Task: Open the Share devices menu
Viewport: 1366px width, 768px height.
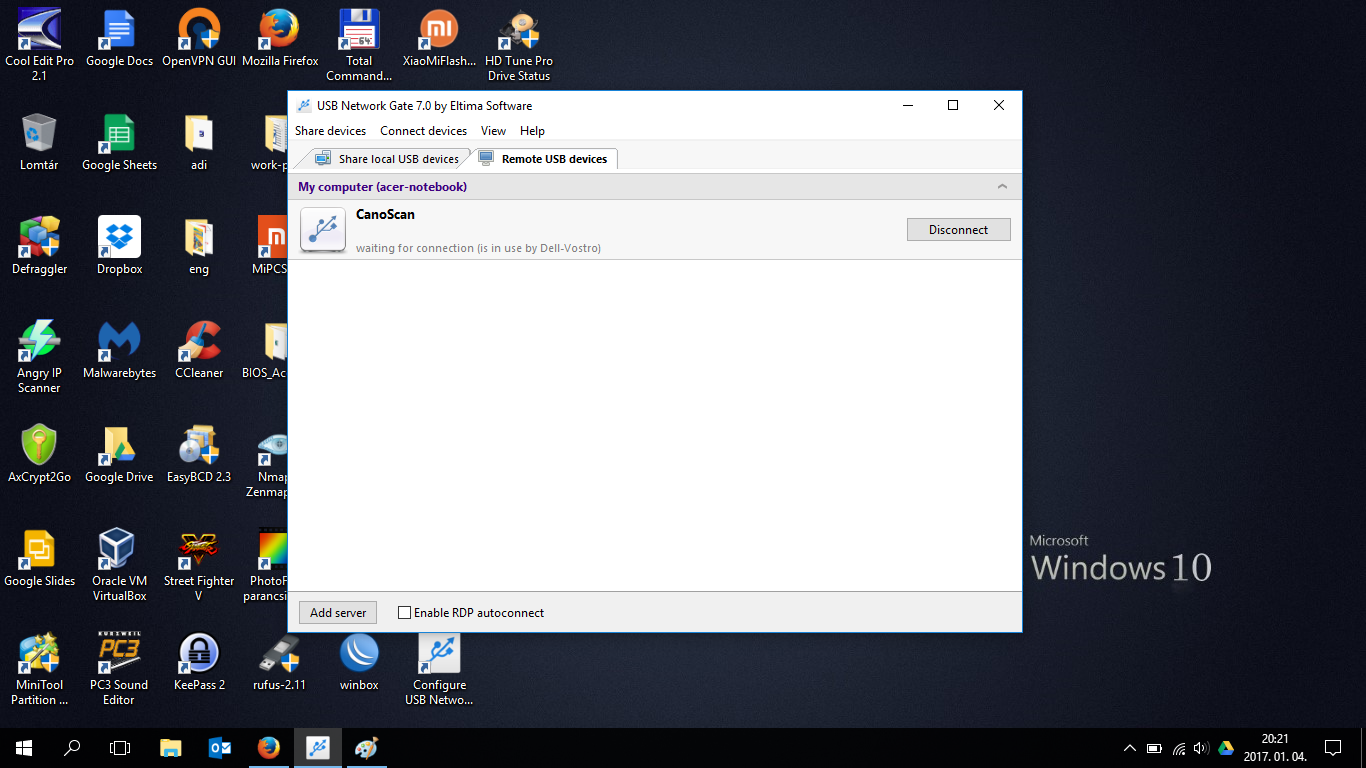Action: [x=330, y=131]
